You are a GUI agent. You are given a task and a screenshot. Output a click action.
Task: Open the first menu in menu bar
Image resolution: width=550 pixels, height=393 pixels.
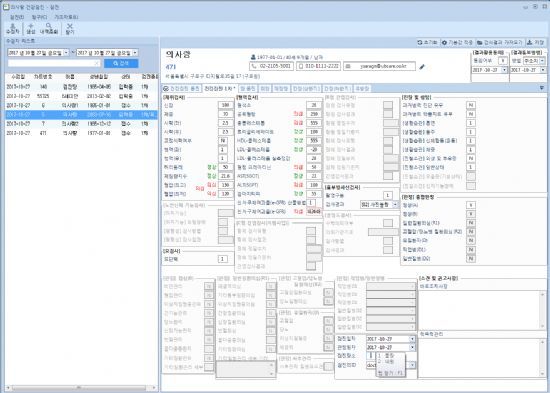17,17
